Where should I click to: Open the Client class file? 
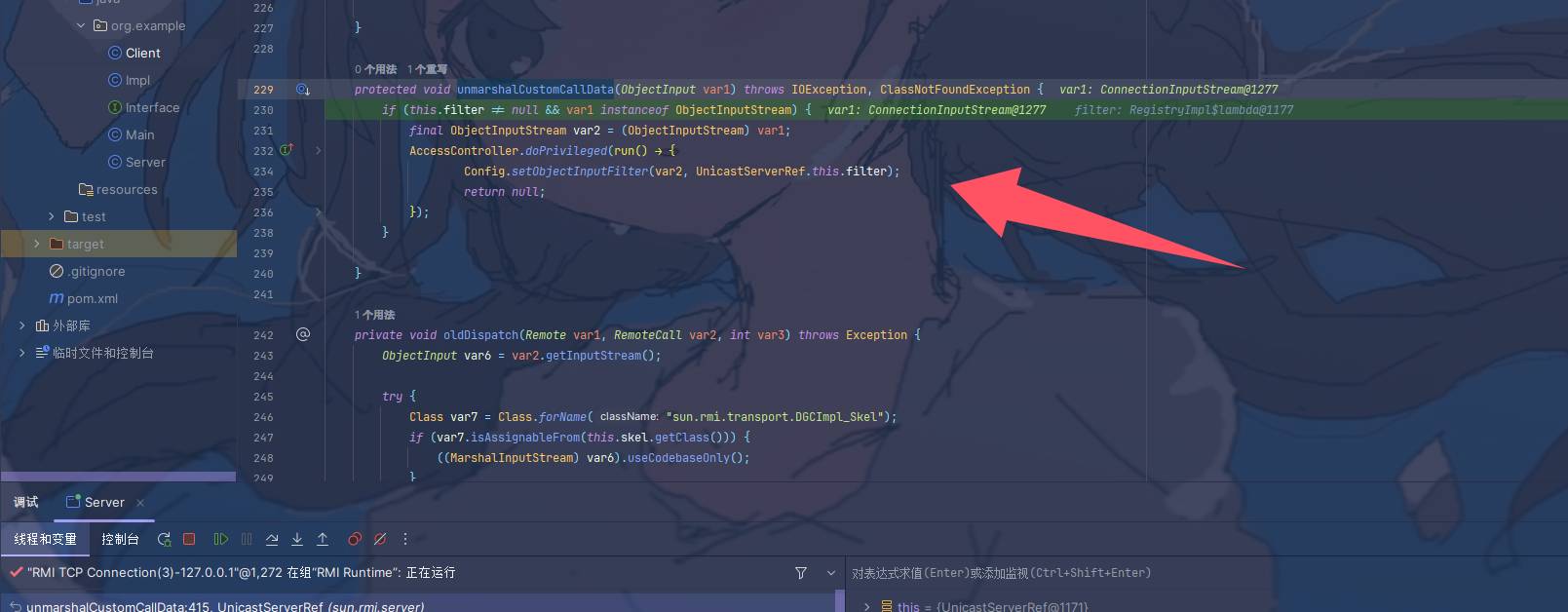point(142,53)
